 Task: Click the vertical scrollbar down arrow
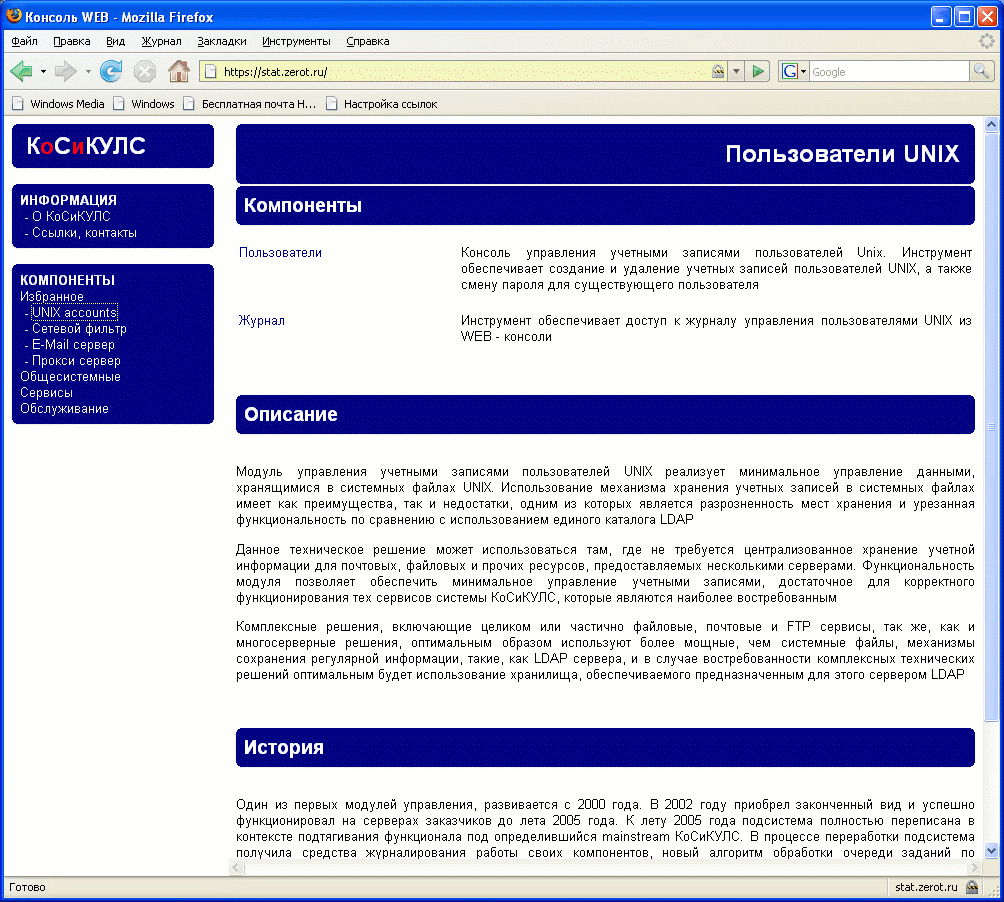pyautogui.click(x=991, y=851)
